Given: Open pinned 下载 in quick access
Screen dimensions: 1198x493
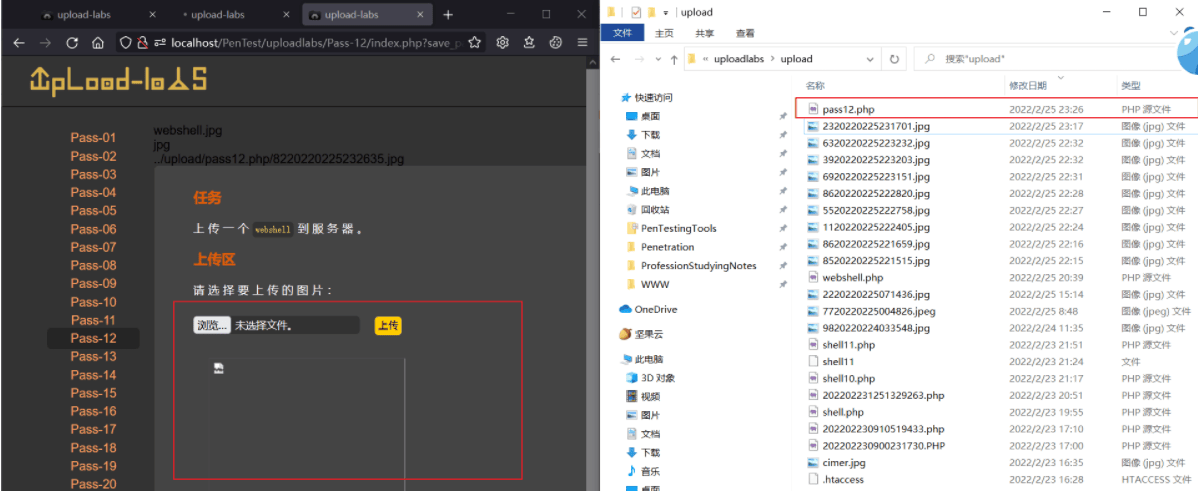Looking at the screenshot, I should point(650,135).
